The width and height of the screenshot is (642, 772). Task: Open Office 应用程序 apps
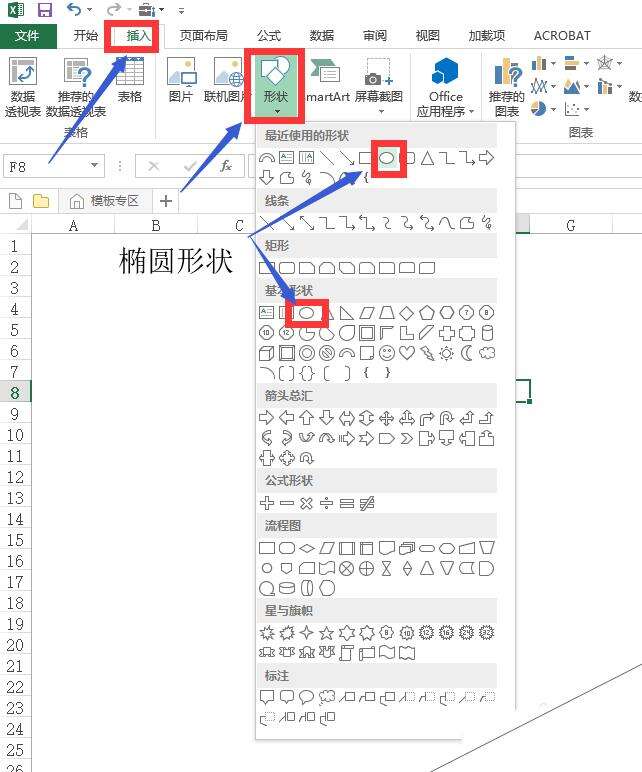click(x=445, y=87)
